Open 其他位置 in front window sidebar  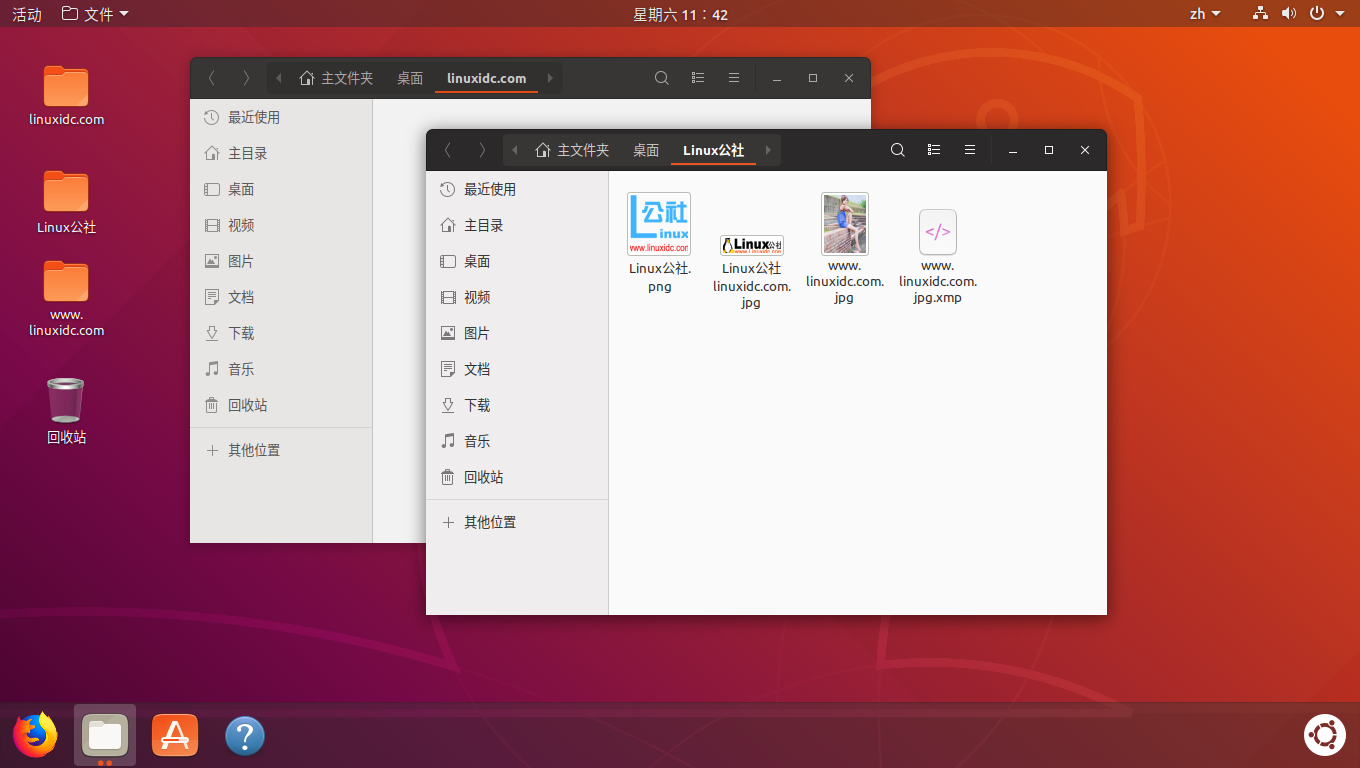(517, 522)
